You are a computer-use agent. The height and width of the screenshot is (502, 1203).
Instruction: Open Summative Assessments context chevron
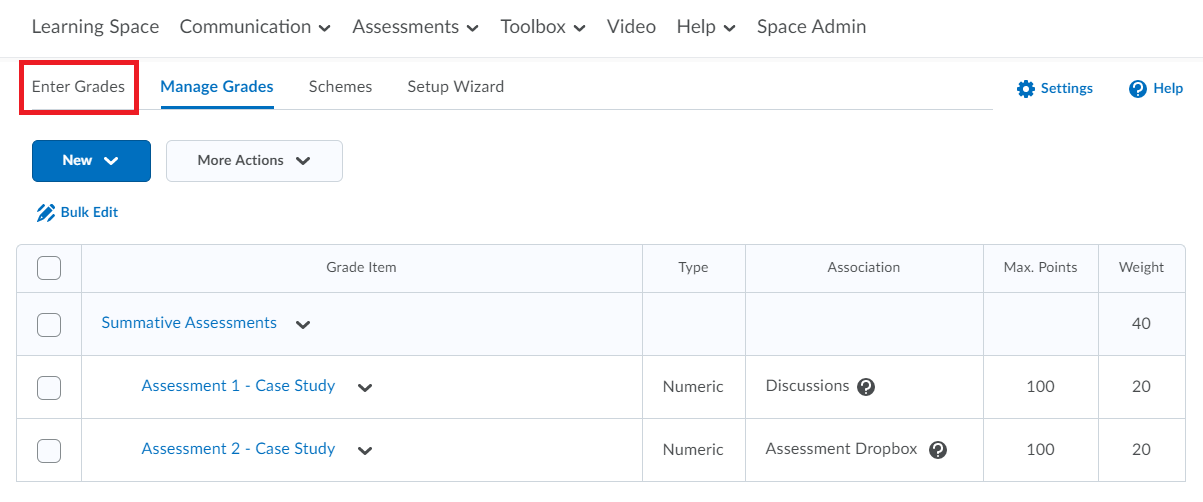click(303, 325)
